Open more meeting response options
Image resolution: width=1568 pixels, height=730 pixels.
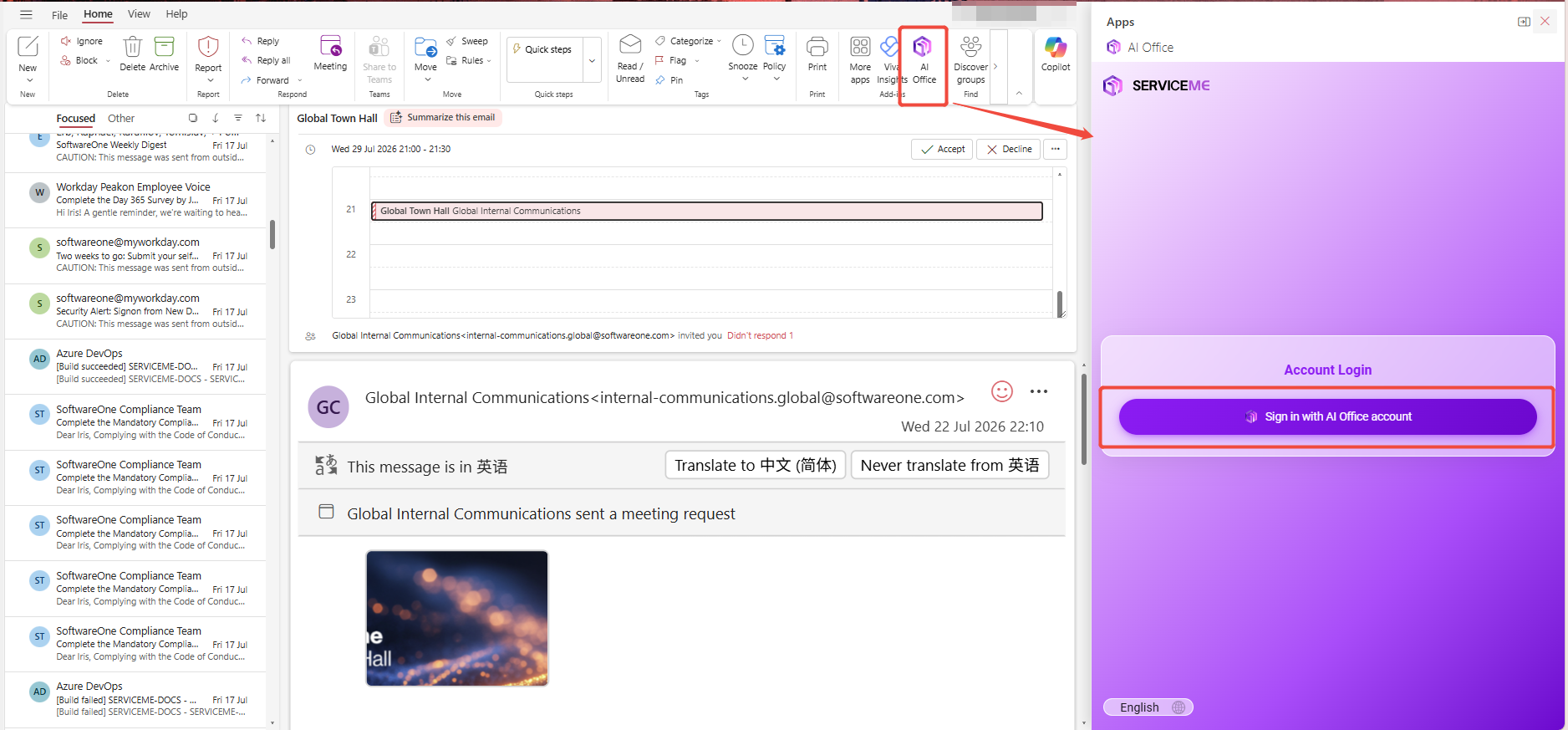[1056, 149]
